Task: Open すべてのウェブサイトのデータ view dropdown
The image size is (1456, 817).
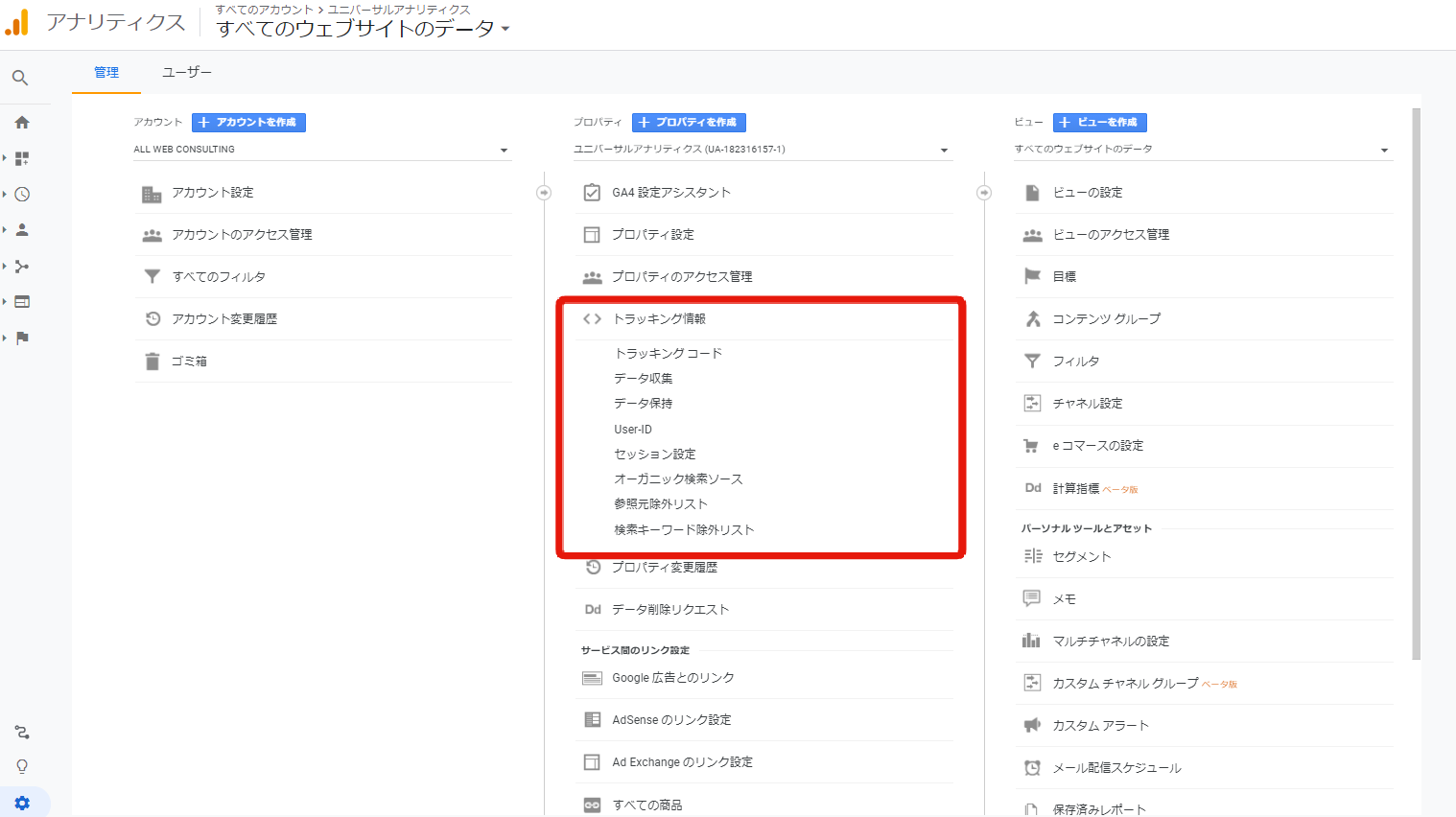Action: click(x=1203, y=150)
